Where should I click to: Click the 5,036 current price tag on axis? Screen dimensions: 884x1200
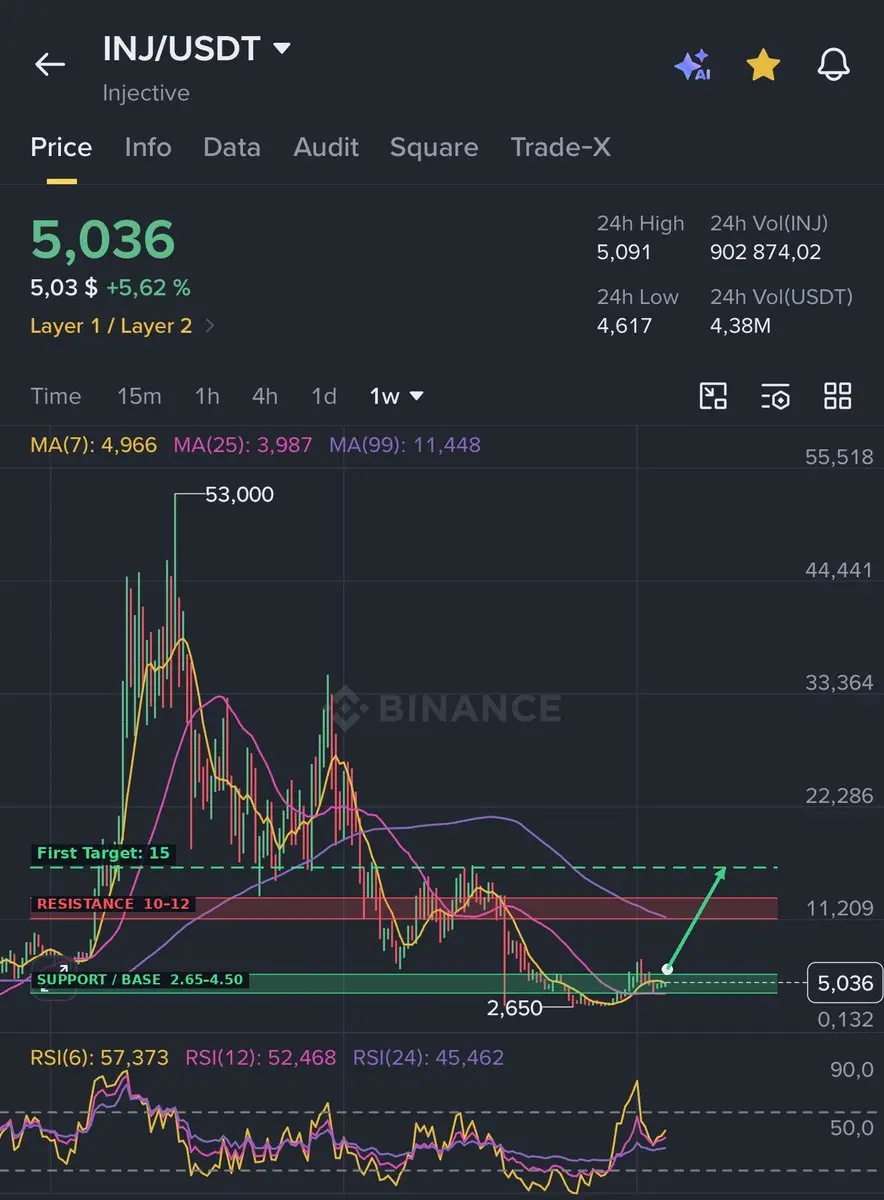(845, 983)
